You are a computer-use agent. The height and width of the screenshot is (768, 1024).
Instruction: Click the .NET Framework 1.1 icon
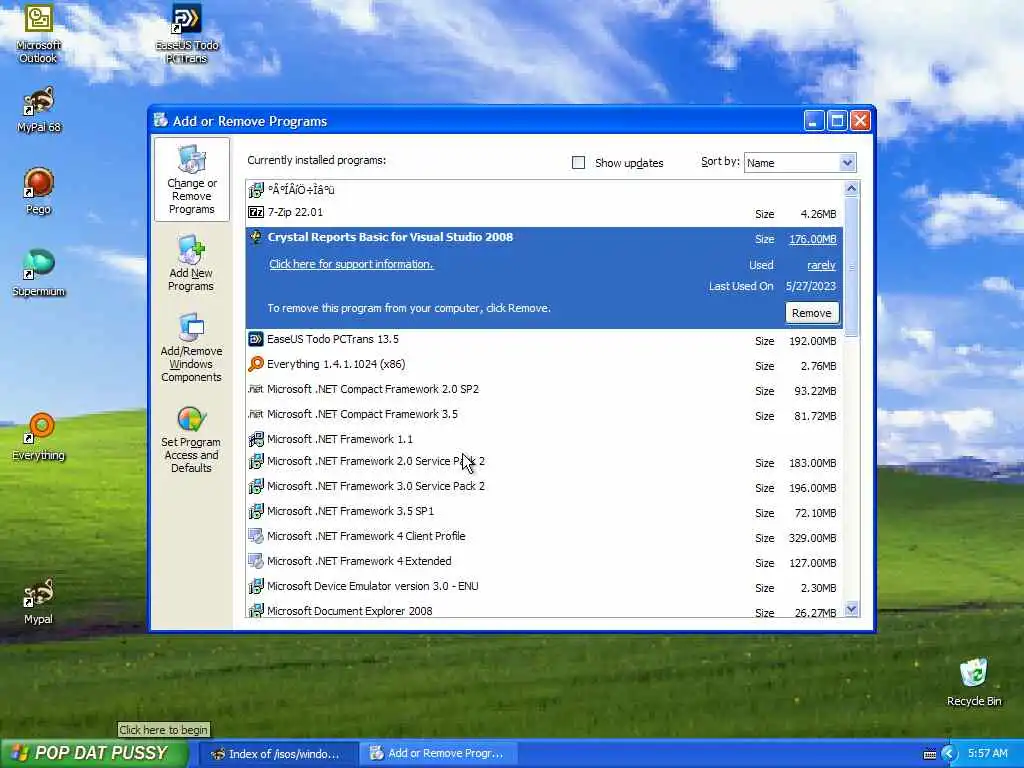click(x=256, y=439)
